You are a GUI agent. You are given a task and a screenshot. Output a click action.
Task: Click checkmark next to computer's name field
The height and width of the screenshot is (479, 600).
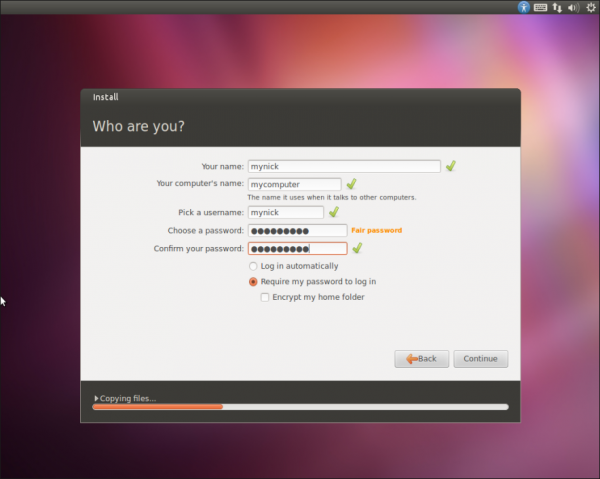351,184
